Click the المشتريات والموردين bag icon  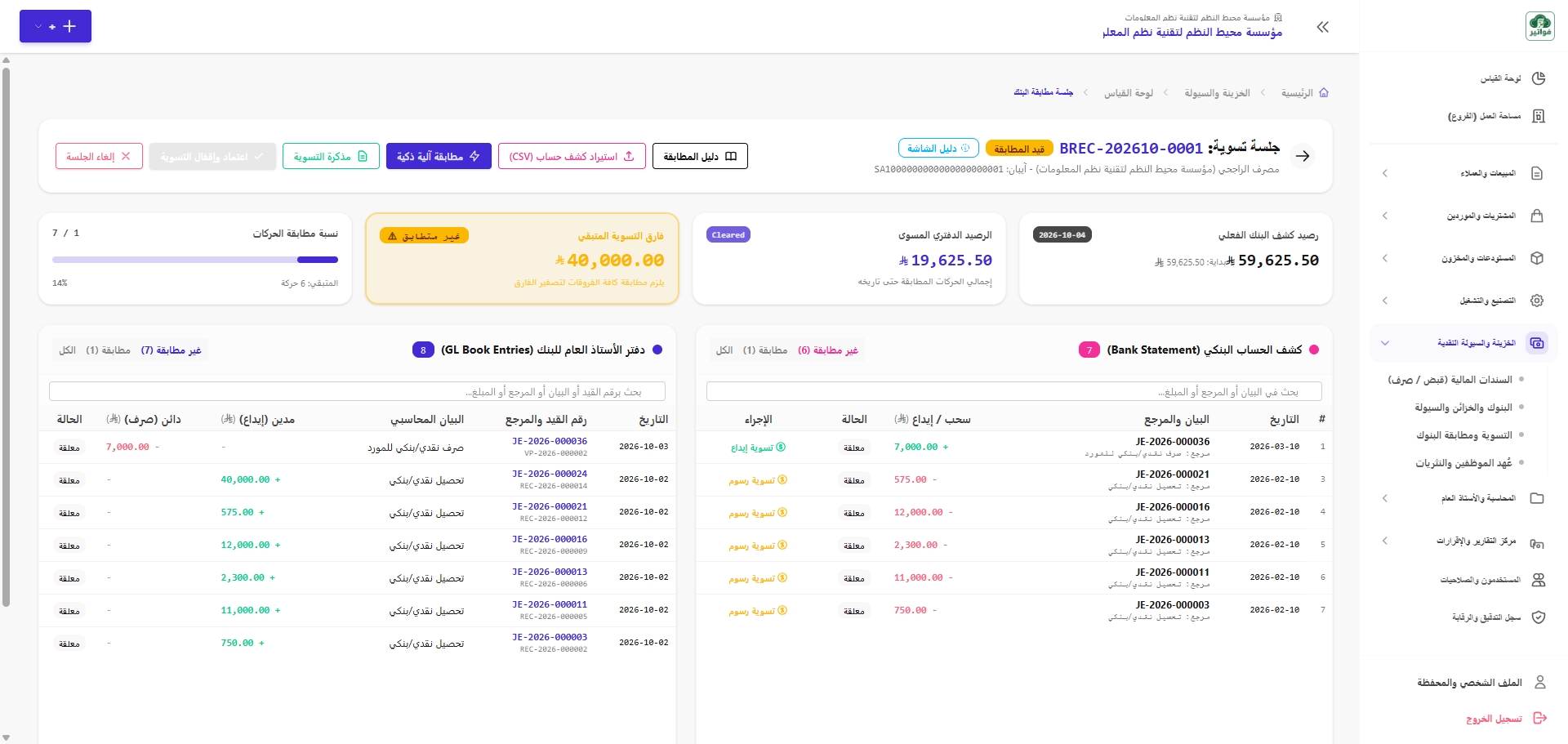1537,216
